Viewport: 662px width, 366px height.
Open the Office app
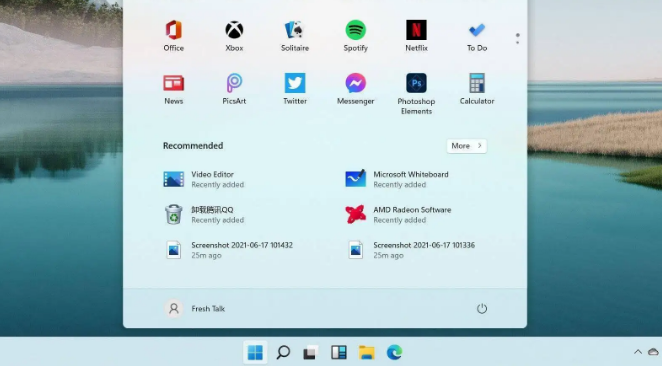pos(174,36)
